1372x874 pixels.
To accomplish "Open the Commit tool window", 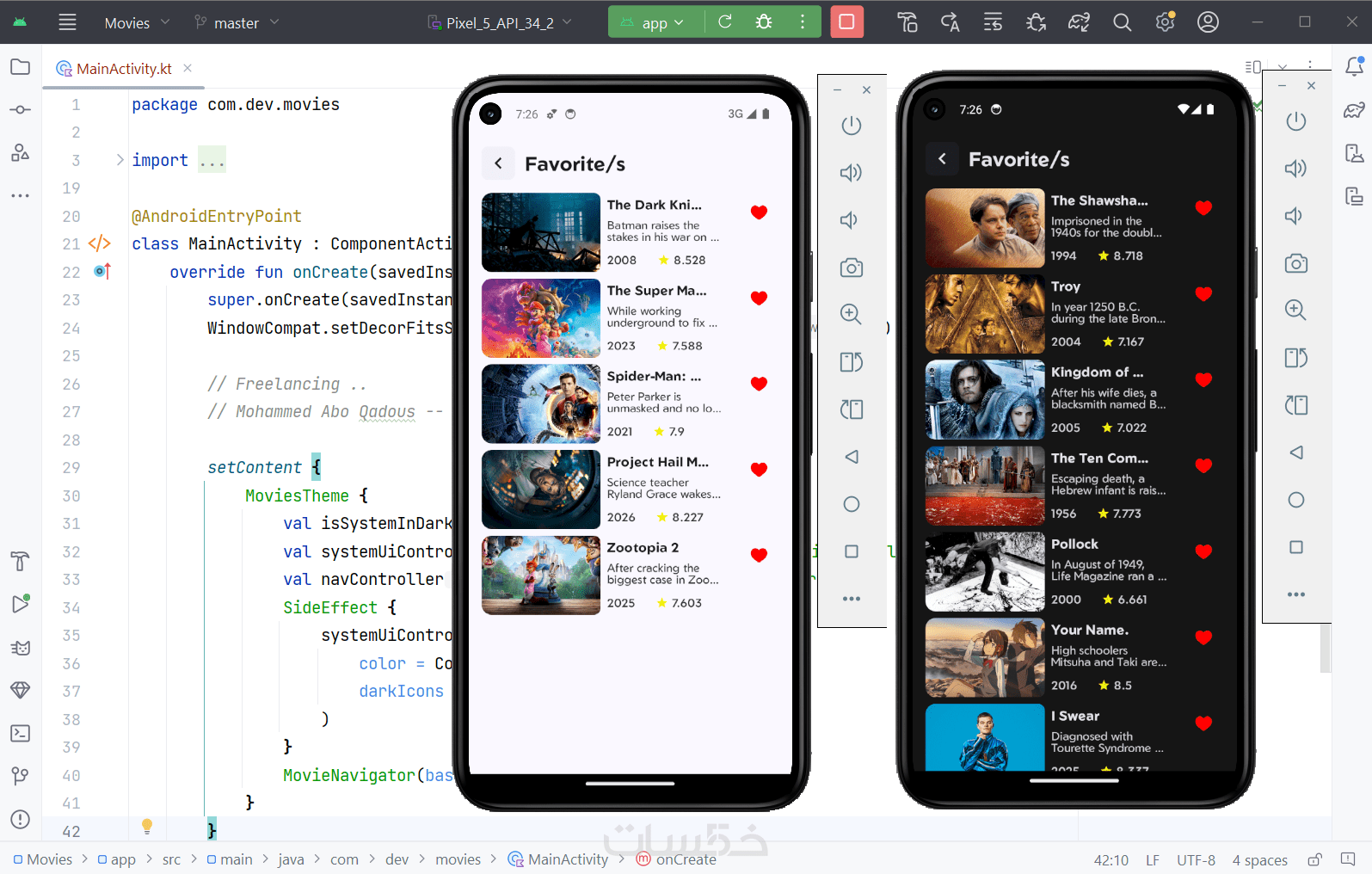I will pos(21,110).
